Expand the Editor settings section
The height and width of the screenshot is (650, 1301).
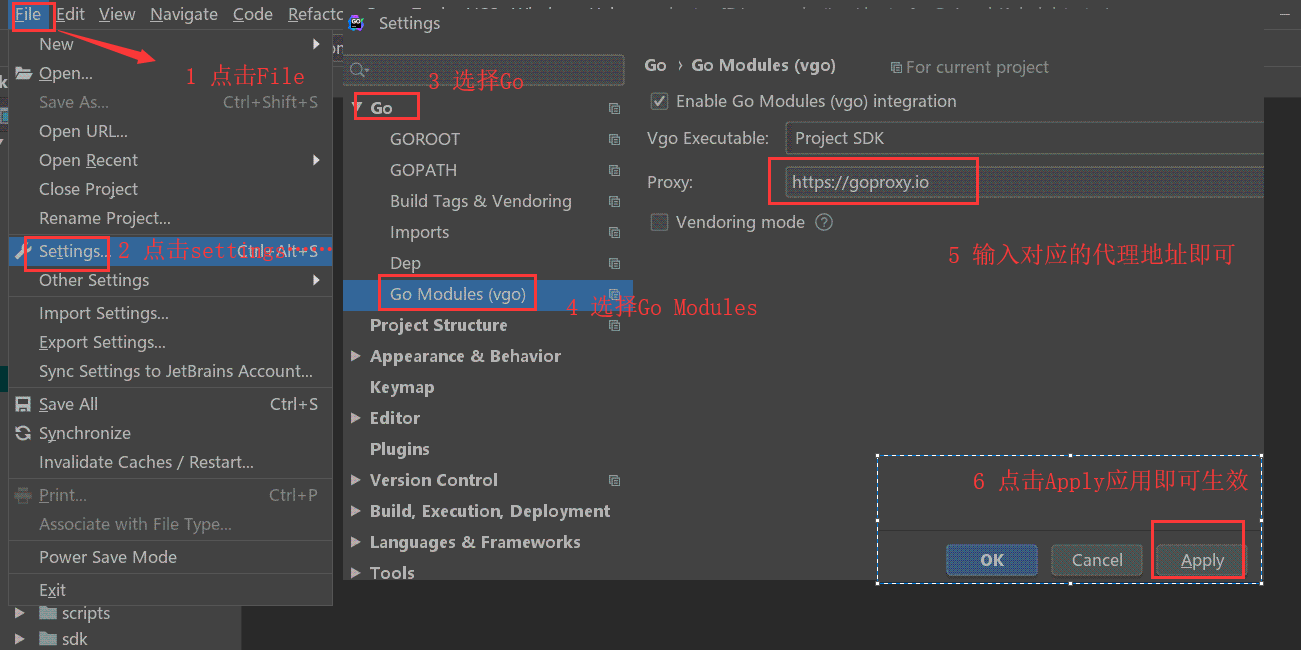tap(356, 418)
